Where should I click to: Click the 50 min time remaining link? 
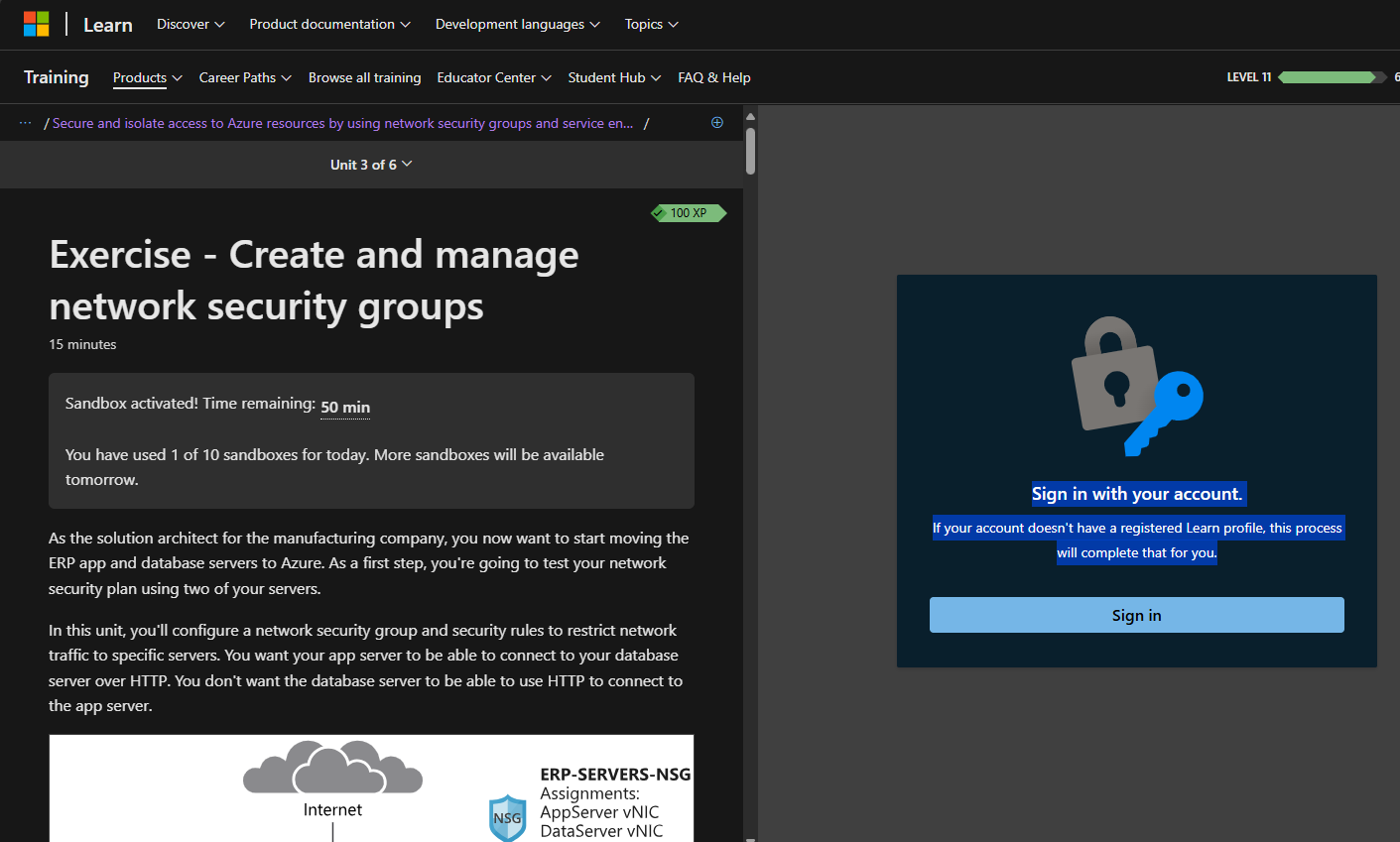click(x=344, y=407)
